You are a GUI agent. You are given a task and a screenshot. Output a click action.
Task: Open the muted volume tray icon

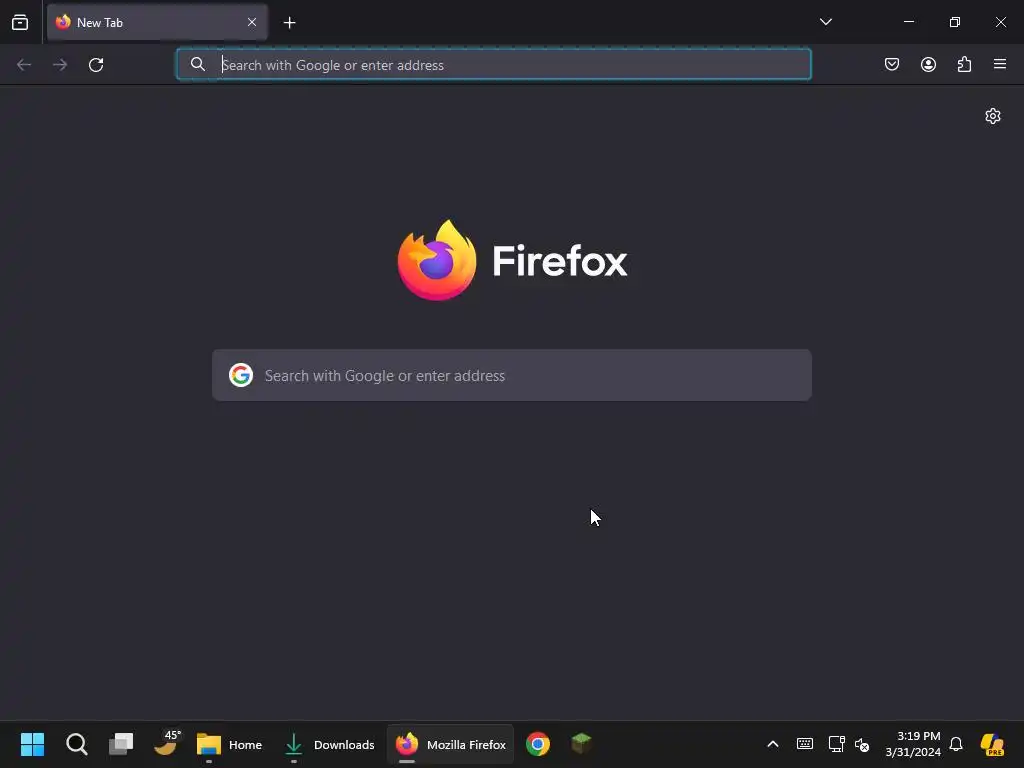coord(862,744)
